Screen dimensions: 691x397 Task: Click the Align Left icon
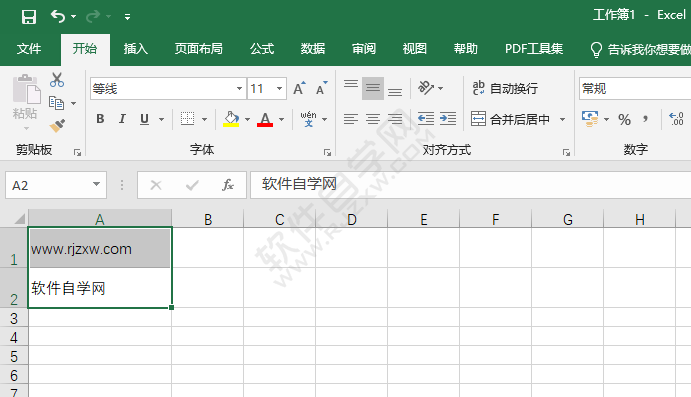[351, 119]
